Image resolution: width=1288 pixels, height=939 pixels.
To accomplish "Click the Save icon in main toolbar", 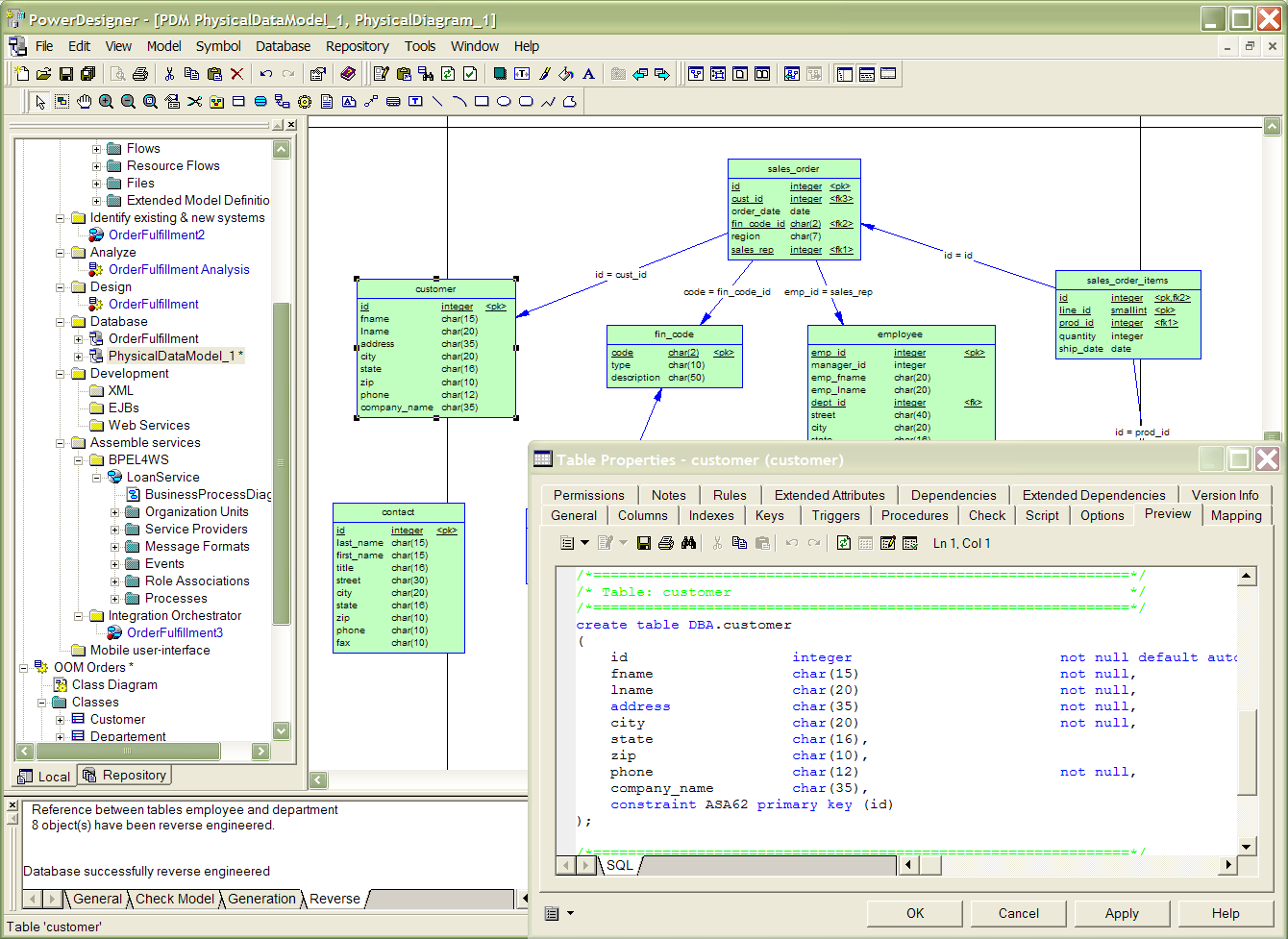I will click(66, 74).
